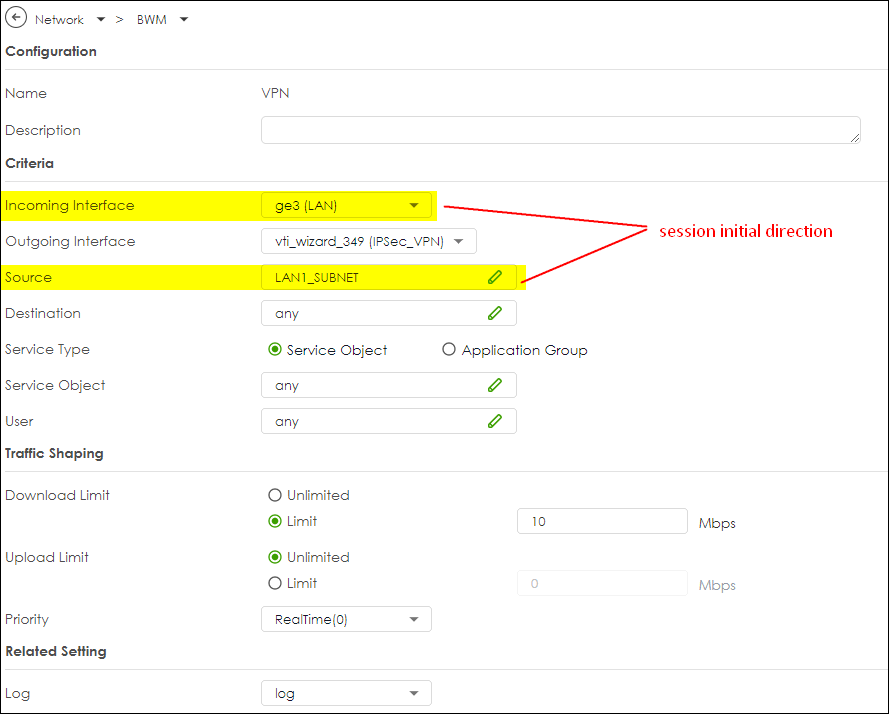
Task: Click the User any field
Action: [389, 421]
